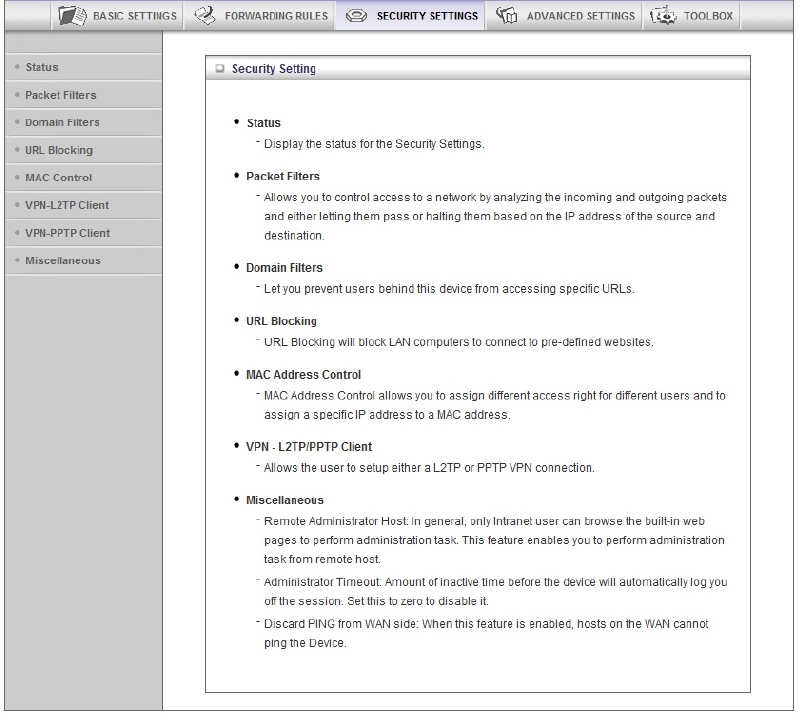Open the Toolbox tab

coord(692,16)
